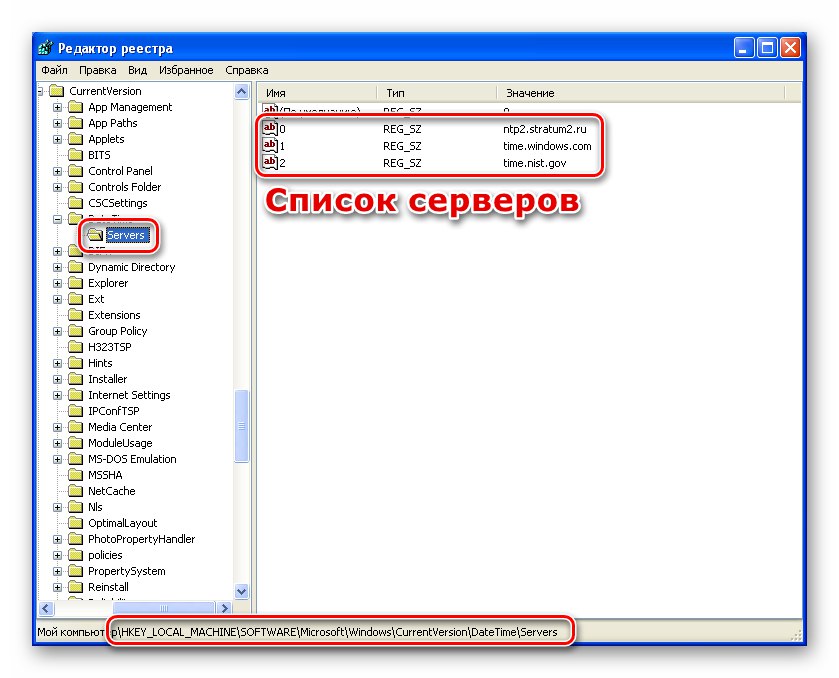
Task: Click the tree scroll down arrow
Action: coord(242,591)
